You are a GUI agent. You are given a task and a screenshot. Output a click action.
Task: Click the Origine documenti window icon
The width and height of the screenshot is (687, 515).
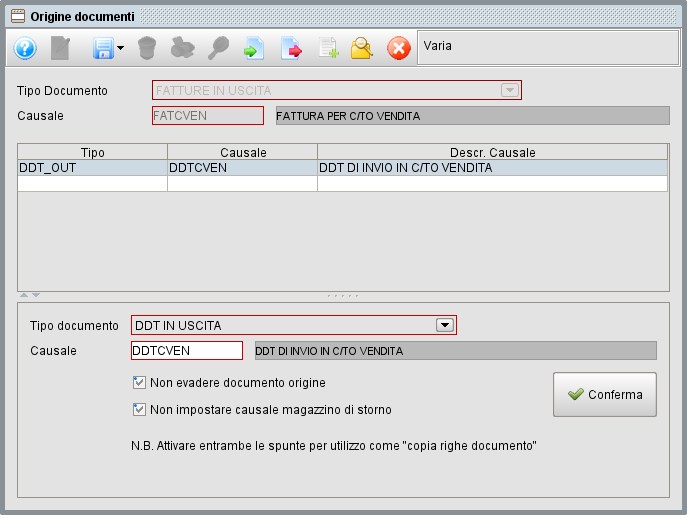click(18, 17)
